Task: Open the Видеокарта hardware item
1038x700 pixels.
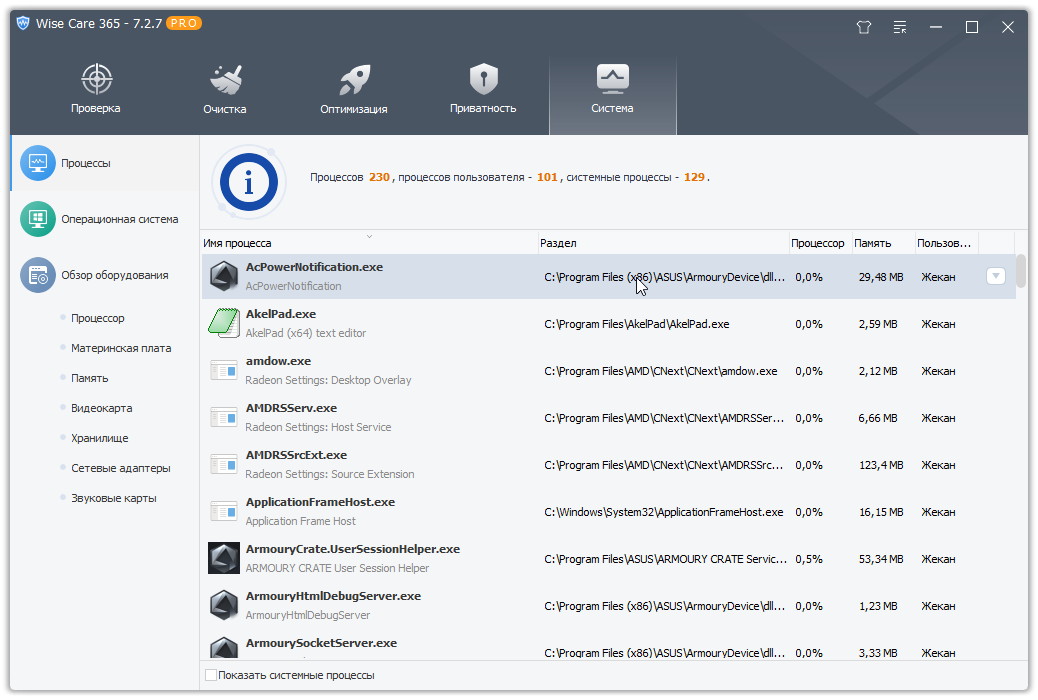Action: tap(101, 408)
